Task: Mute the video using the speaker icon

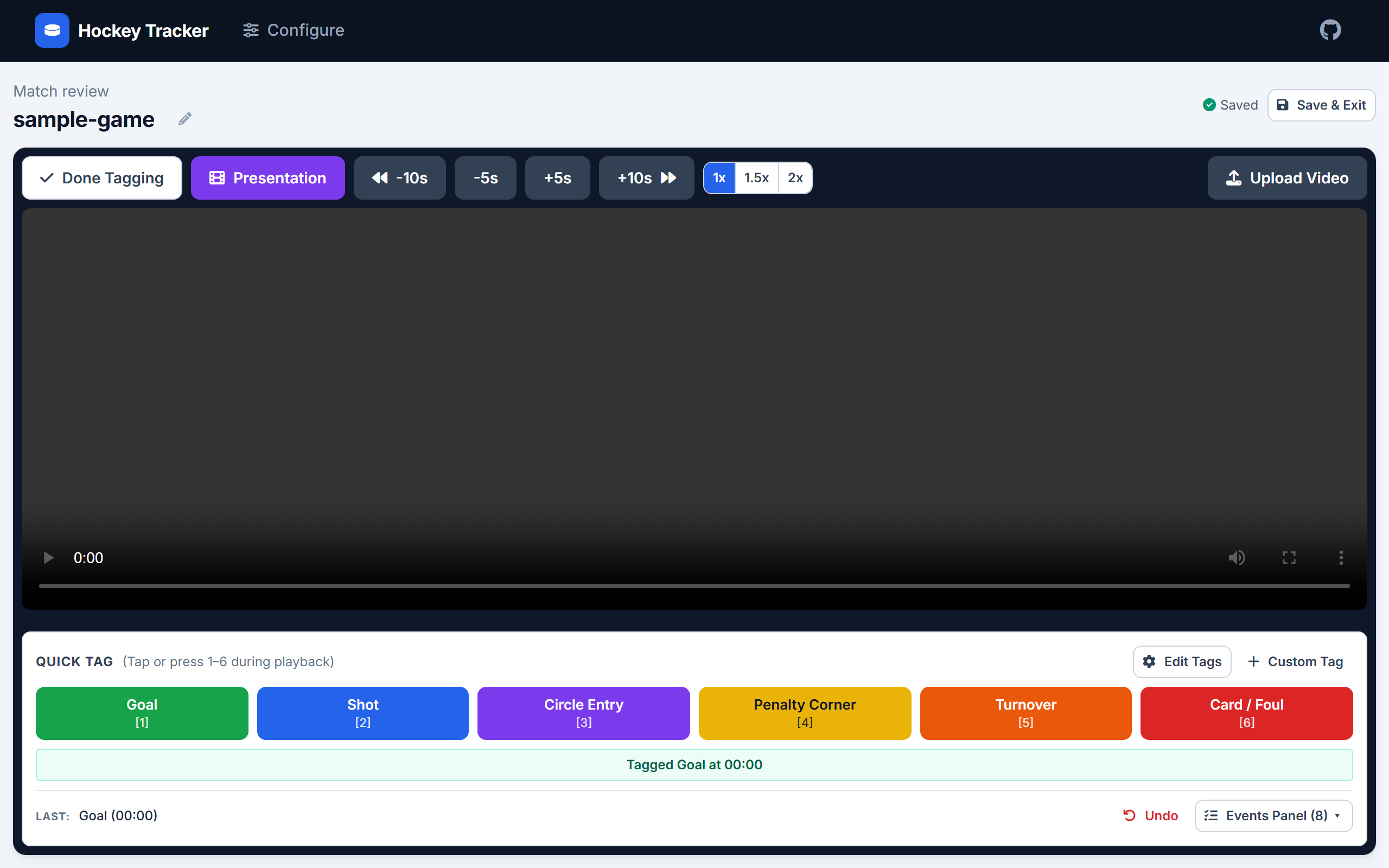Action: (x=1237, y=558)
